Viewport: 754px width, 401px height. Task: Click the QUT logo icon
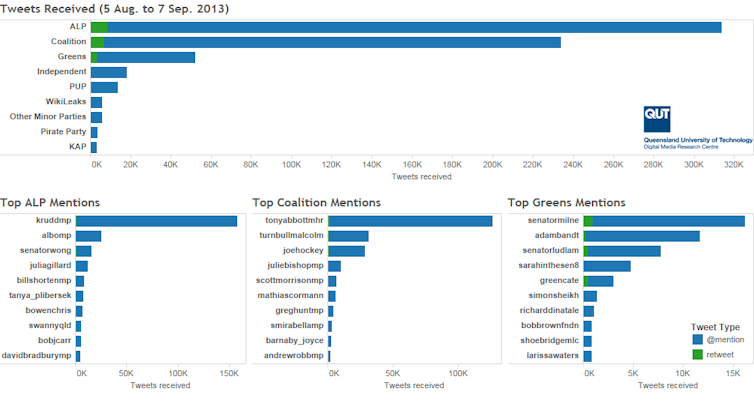657,119
